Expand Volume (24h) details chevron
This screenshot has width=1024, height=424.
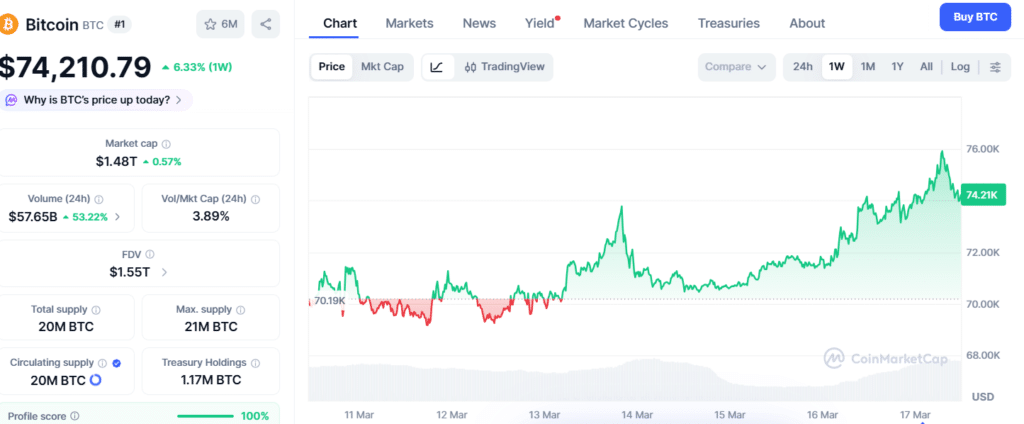[118, 217]
